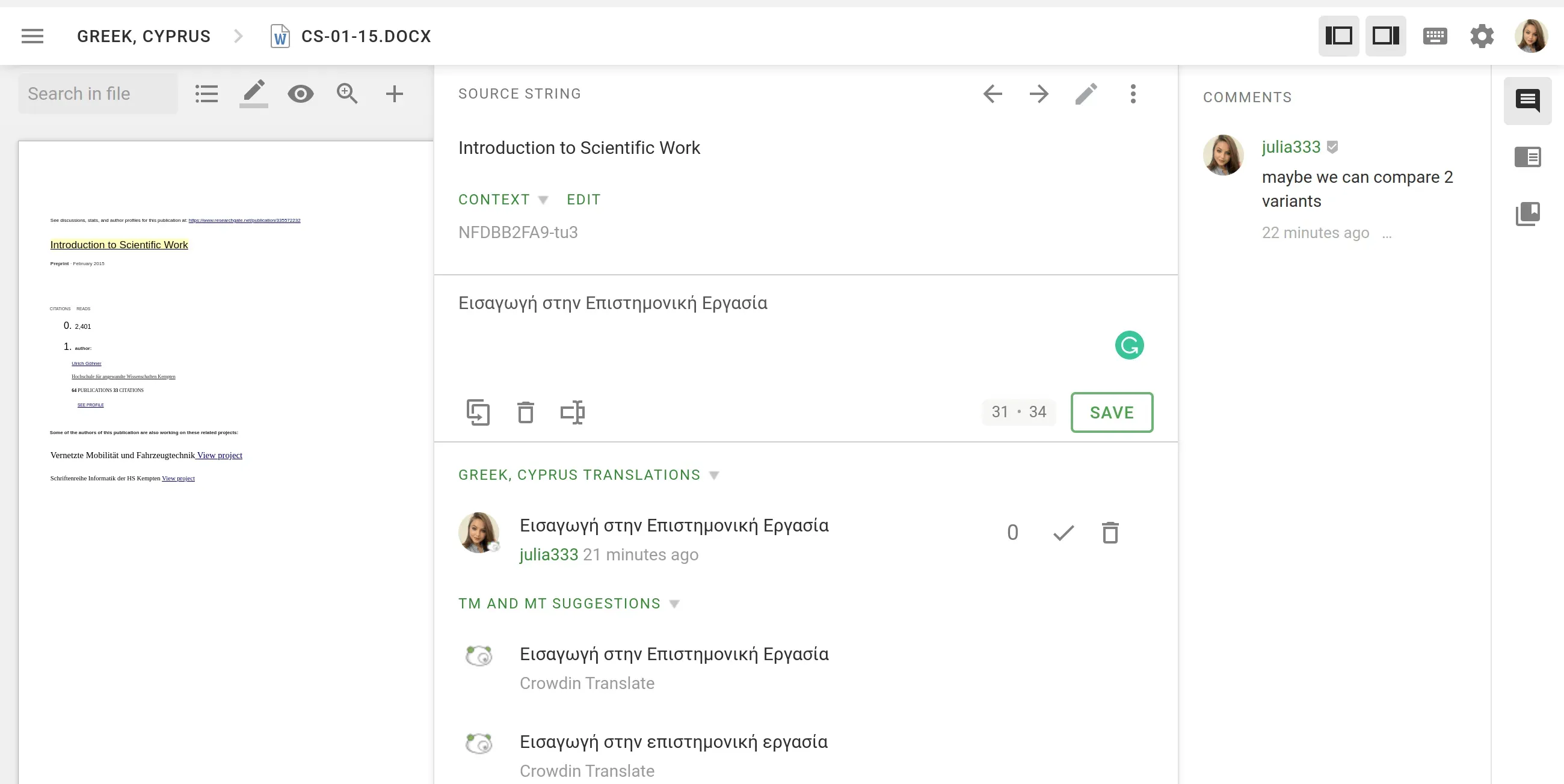
Task: Click the EDIT tab in source string panel
Action: 584,199
